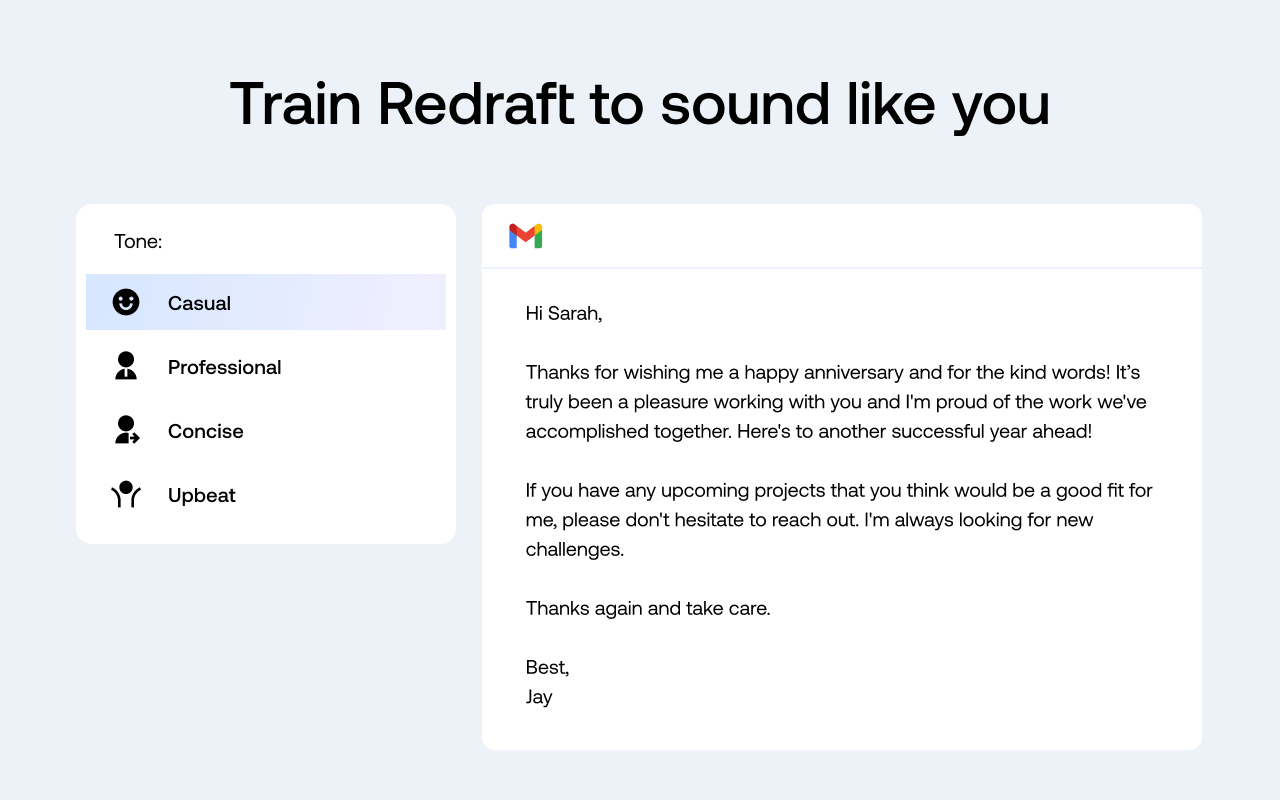
Task: Select the Professional person silhouette icon
Action: [126, 366]
